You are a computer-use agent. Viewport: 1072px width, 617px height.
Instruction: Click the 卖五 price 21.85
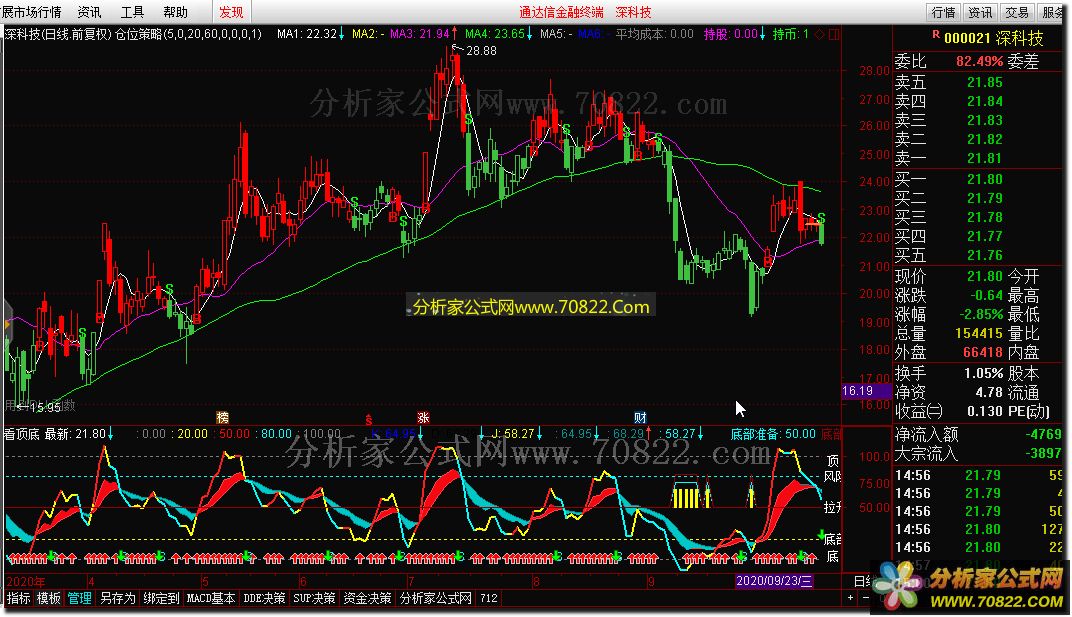[x=984, y=83]
